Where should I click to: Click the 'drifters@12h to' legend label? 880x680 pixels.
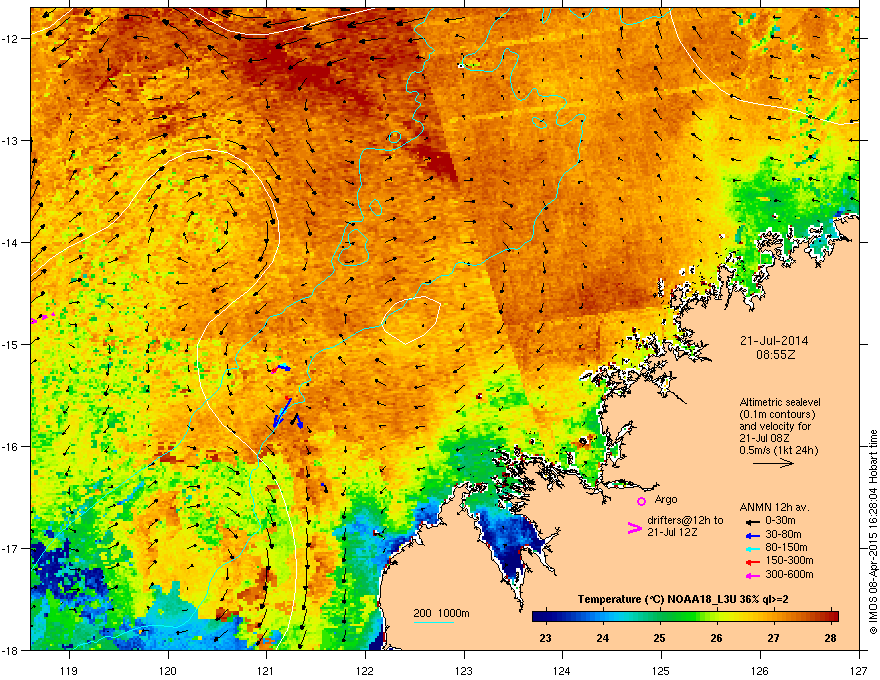(x=685, y=520)
